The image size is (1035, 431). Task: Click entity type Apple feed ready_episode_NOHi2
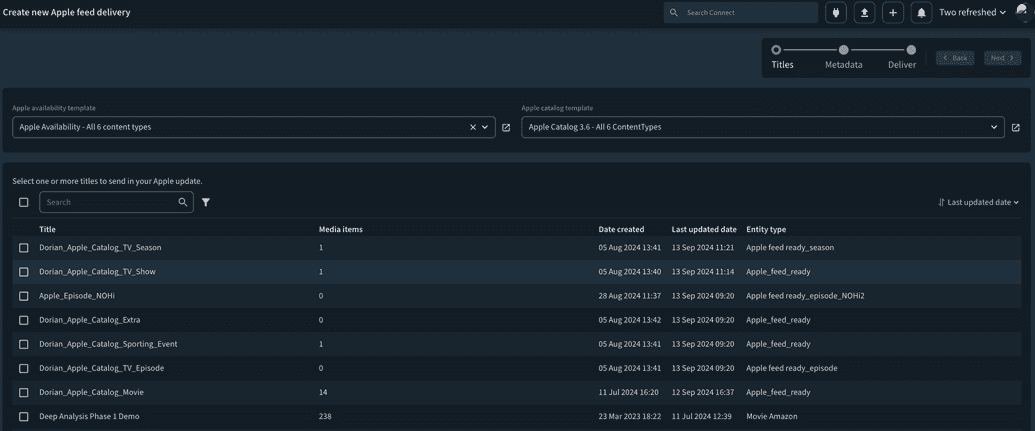[x=805, y=296]
